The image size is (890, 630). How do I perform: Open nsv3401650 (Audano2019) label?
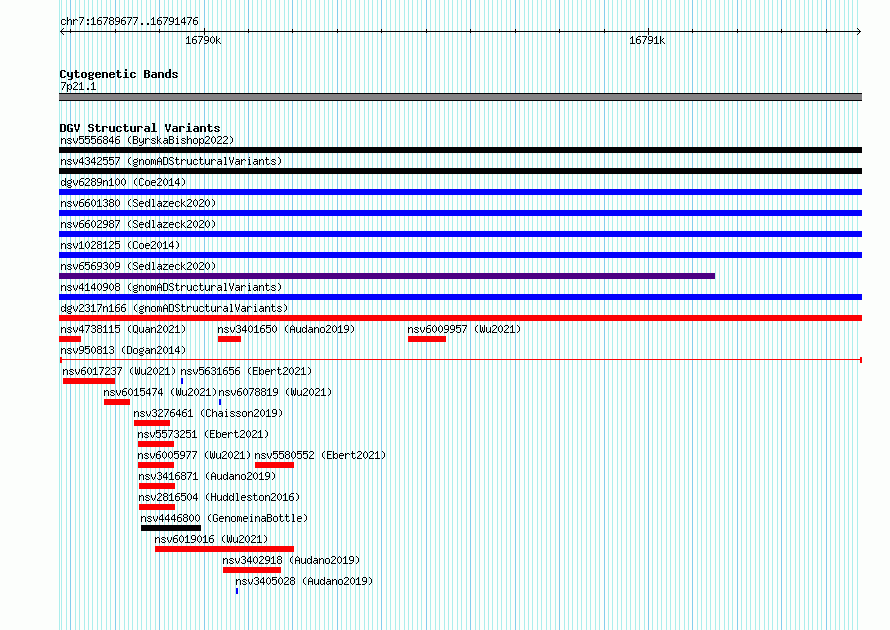pyautogui.click(x=286, y=329)
